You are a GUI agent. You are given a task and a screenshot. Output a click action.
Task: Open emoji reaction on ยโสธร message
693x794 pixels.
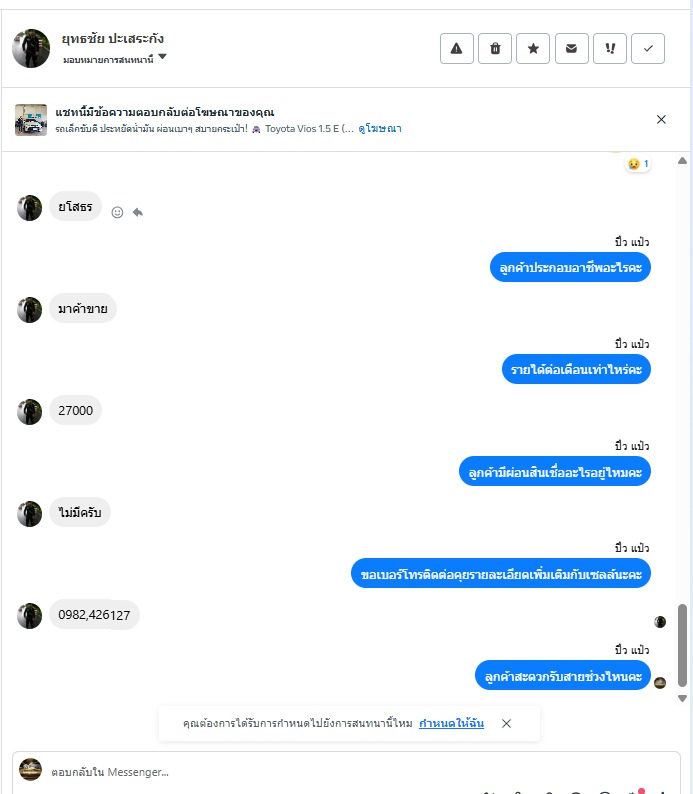tap(117, 212)
